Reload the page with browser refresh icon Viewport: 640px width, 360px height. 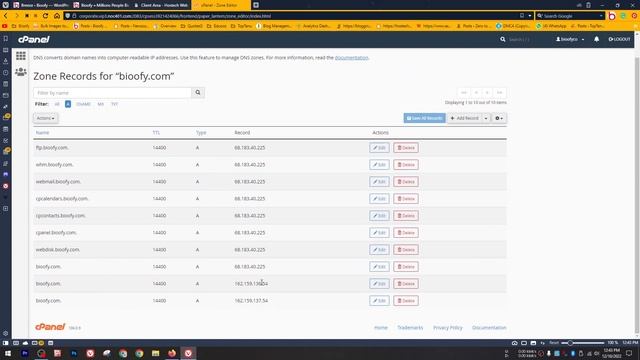click(45, 16)
